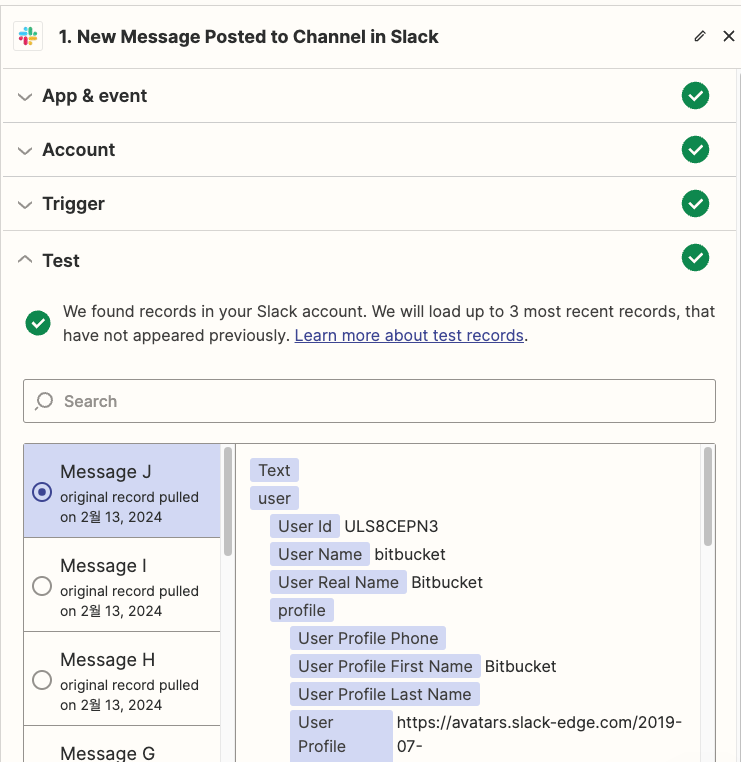This screenshot has height=762, width=741.
Task: Click green check beside found records message
Action: tap(38, 323)
